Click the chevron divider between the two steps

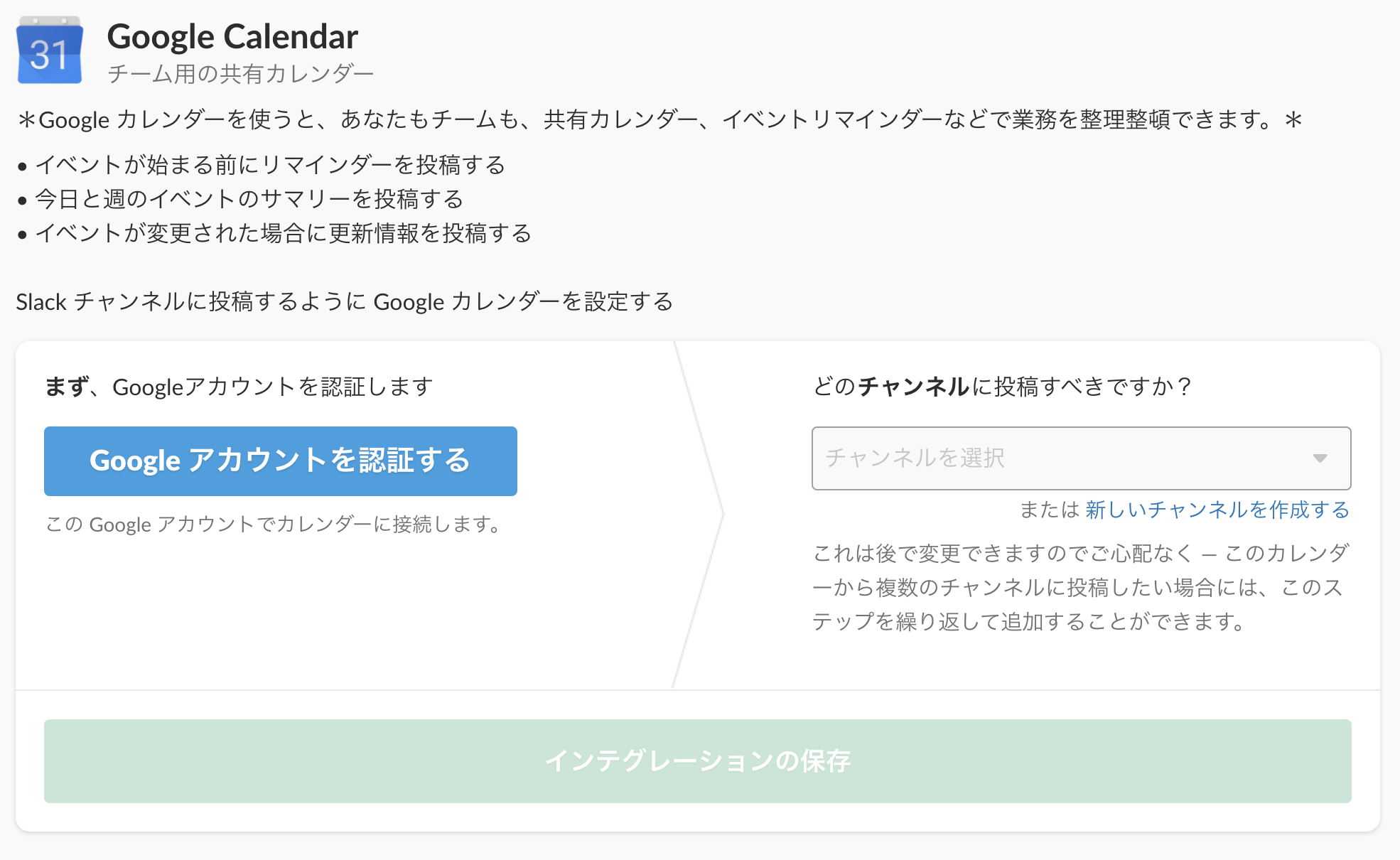[698, 515]
